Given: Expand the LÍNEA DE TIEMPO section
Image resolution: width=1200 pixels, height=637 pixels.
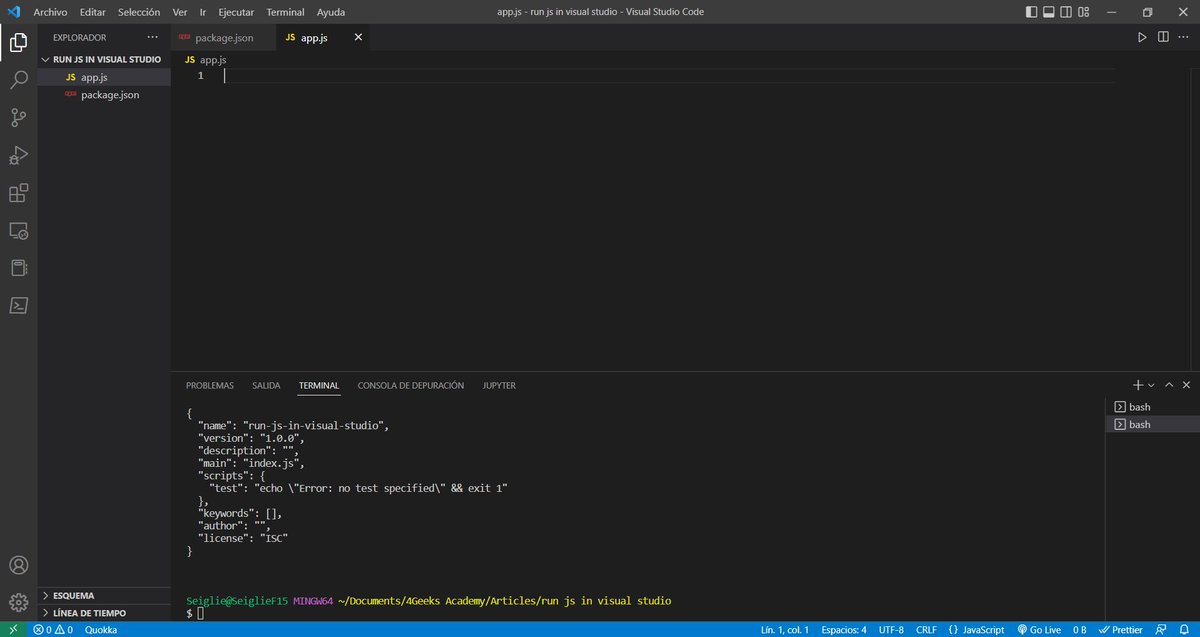Looking at the screenshot, I should (x=104, y=613).
